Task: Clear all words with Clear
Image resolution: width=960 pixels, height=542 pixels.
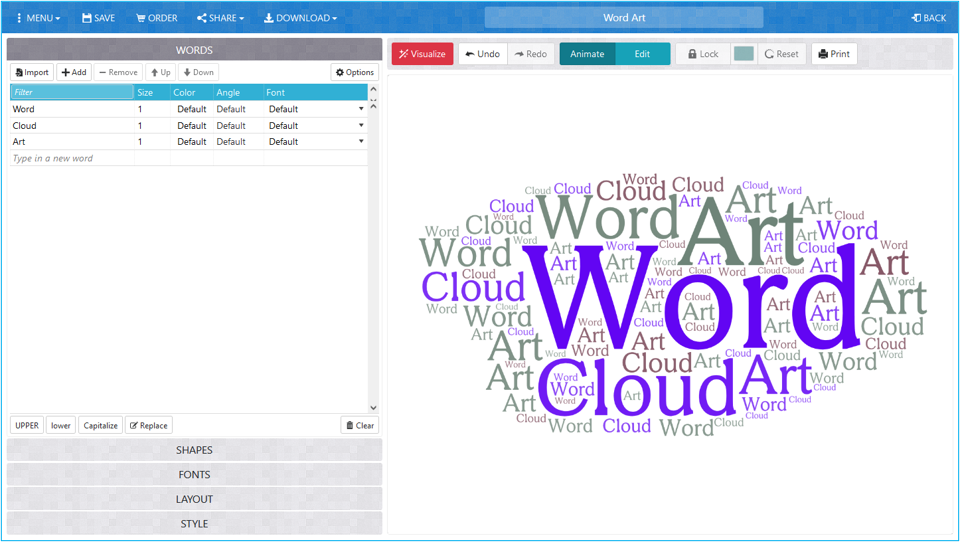Action: (359, 425)
